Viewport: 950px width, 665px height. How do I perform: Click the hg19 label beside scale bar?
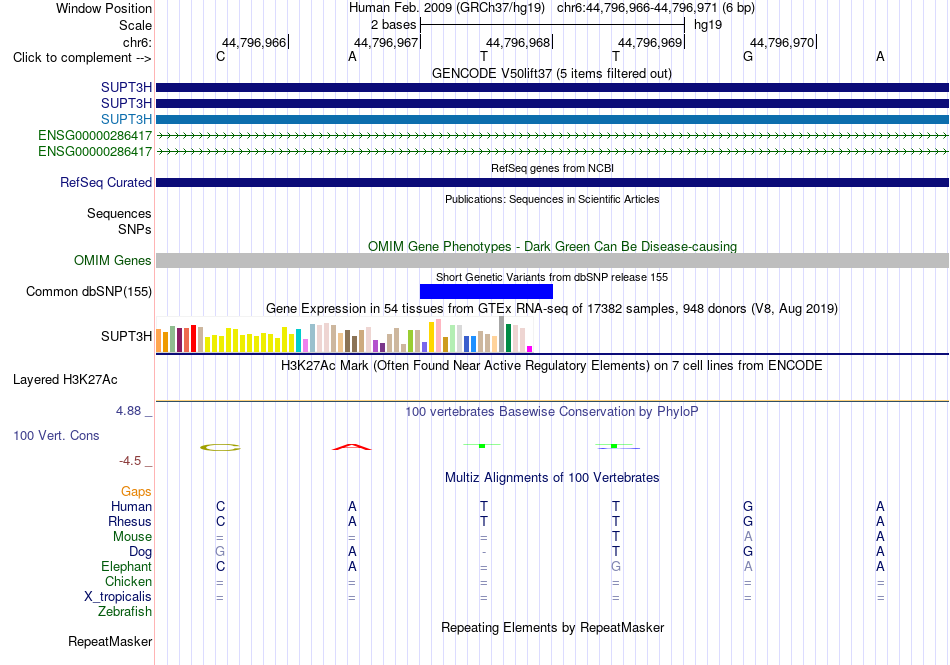(x=708, y=25)
